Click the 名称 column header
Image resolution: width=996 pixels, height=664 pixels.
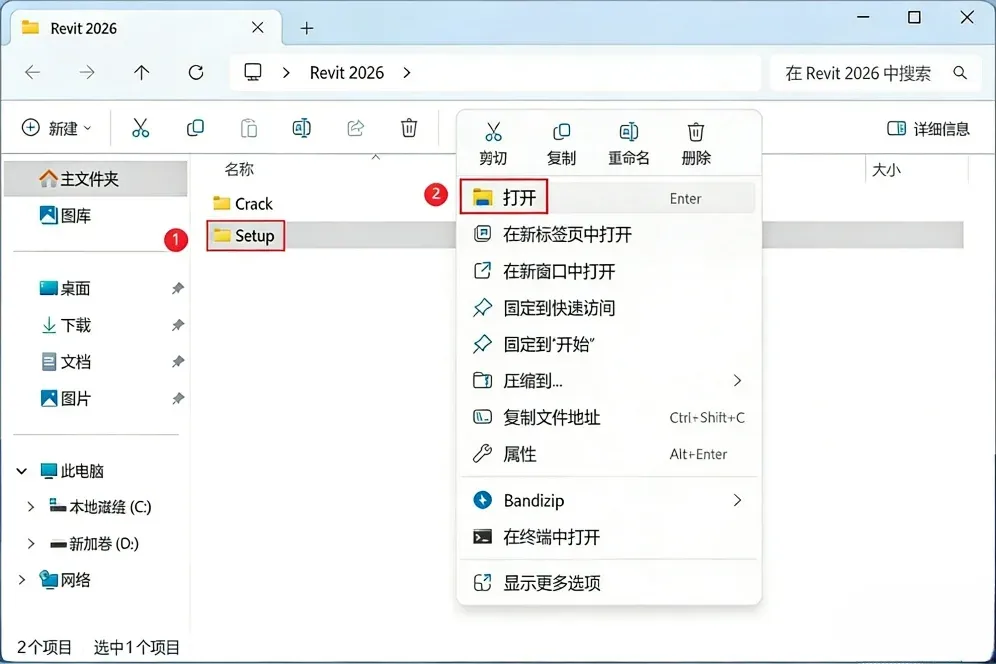coord(239,170)
